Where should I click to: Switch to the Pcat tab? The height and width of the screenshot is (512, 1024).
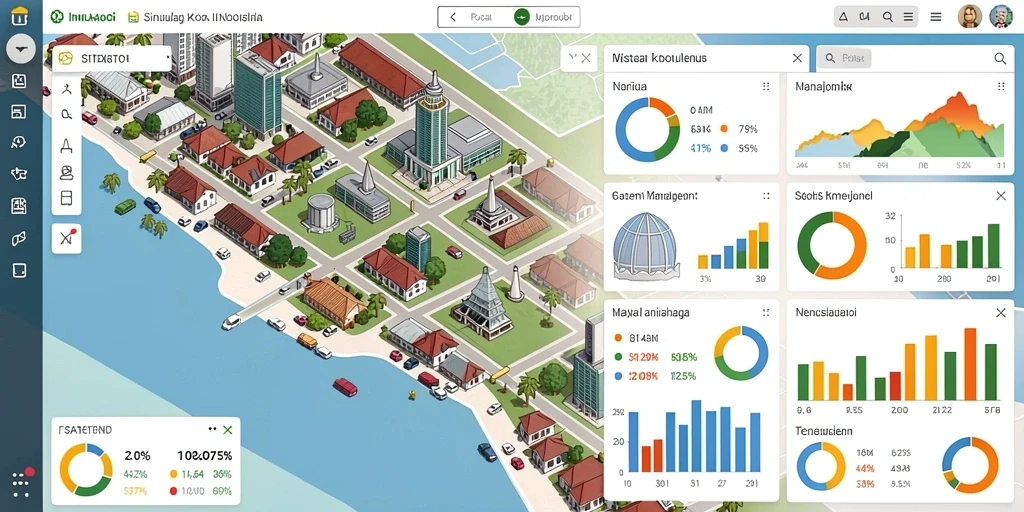point(481,18)
